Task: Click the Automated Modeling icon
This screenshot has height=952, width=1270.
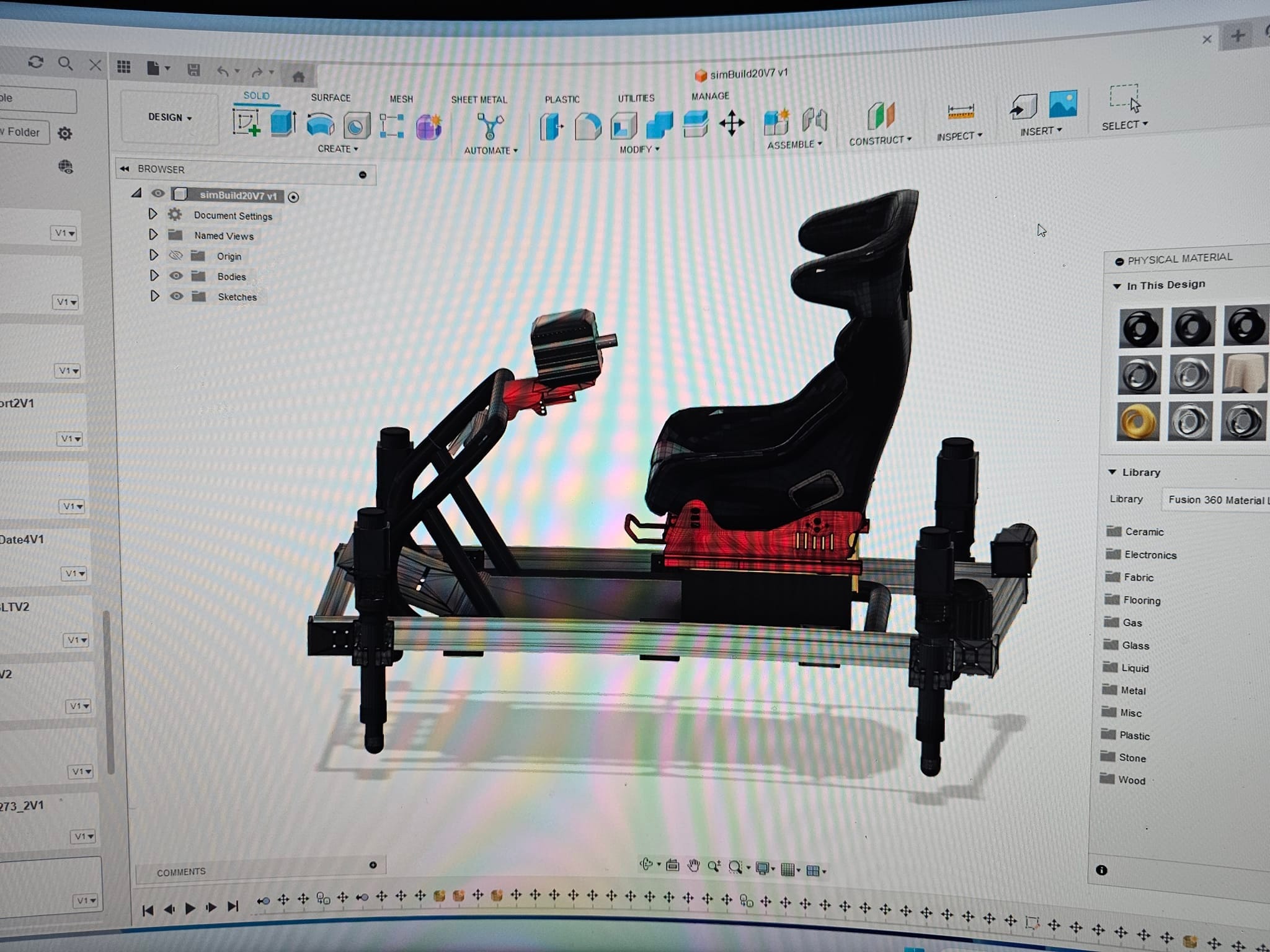Action: click(x=490, y=126)
